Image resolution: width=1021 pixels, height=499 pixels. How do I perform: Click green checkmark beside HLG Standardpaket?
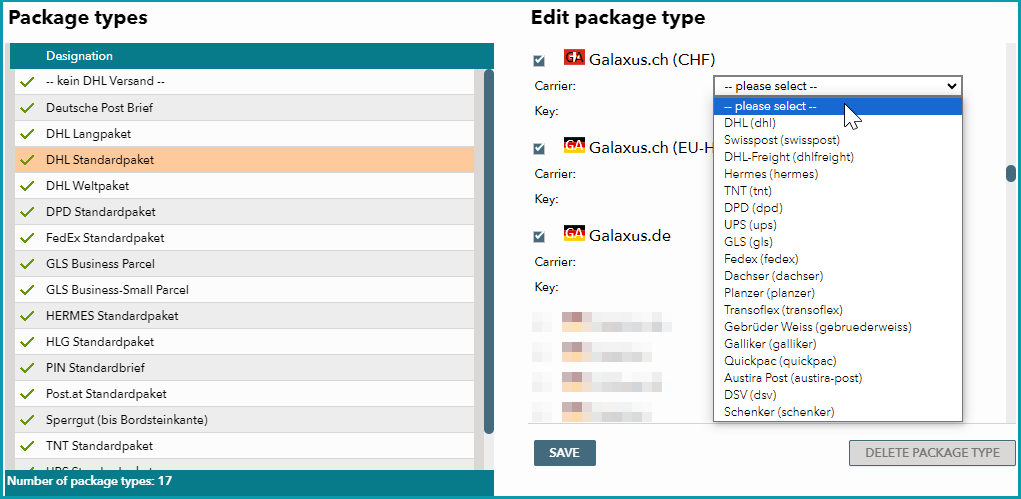tap(27, 342)
